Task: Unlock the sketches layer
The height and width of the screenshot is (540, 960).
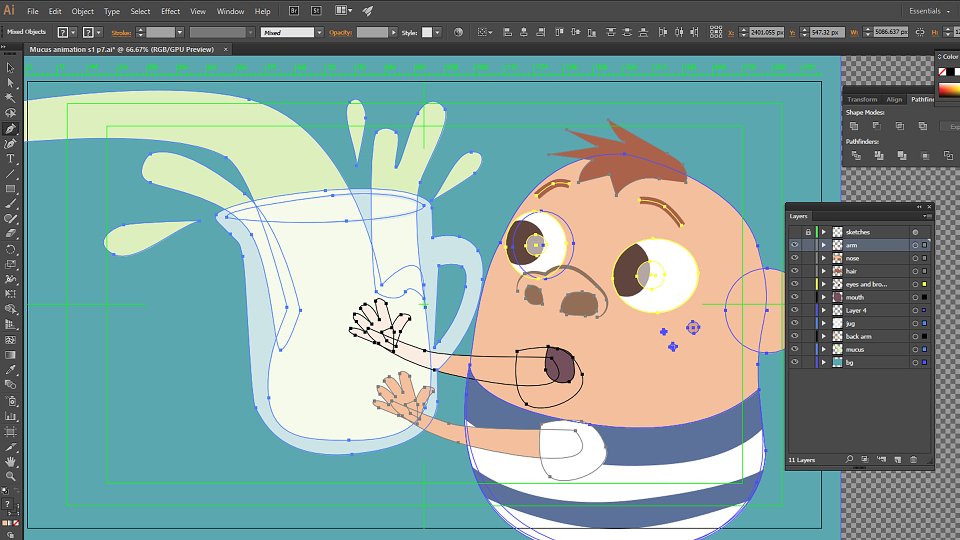Action: point(808,232)
